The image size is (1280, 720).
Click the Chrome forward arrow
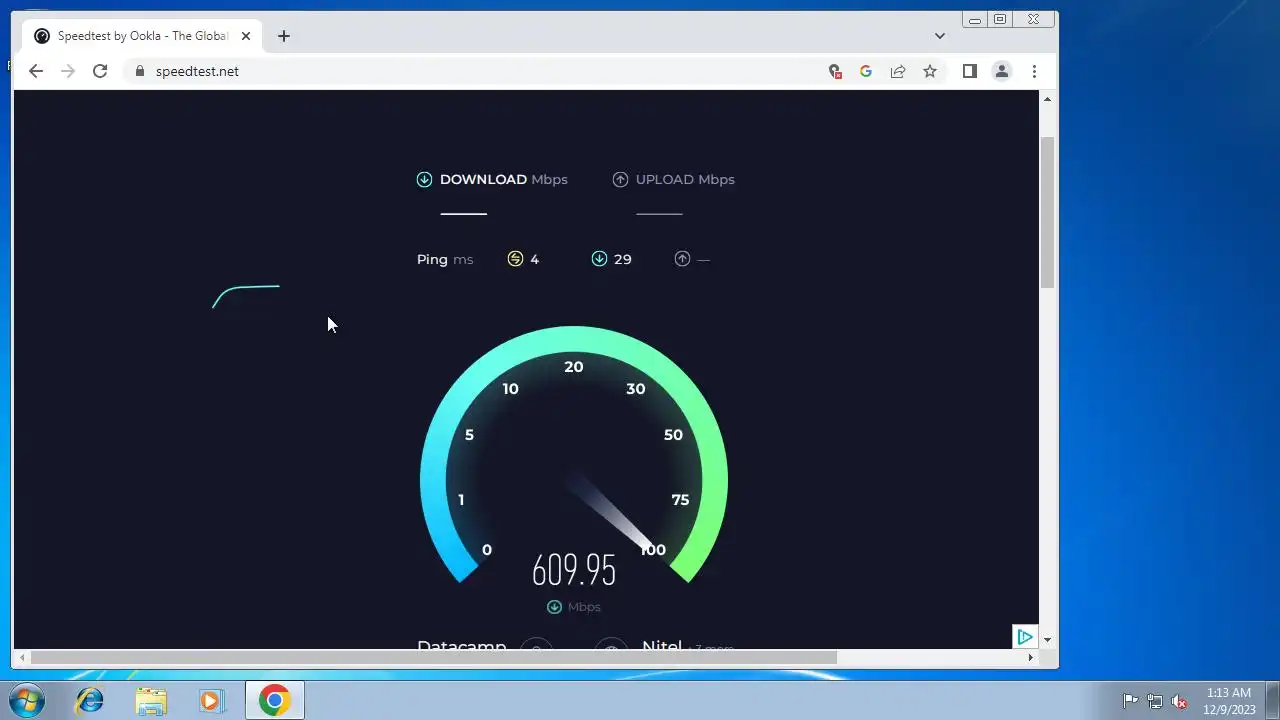68,71
